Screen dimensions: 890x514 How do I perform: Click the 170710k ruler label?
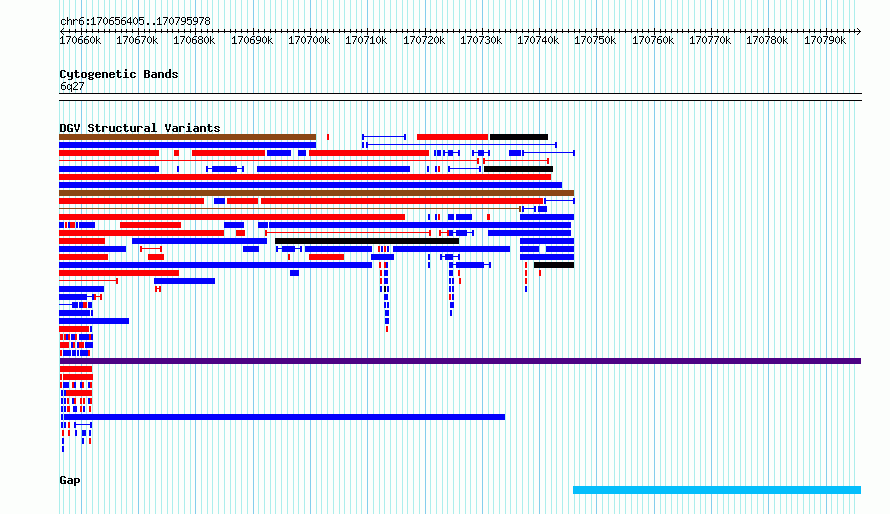coord(366,41)
